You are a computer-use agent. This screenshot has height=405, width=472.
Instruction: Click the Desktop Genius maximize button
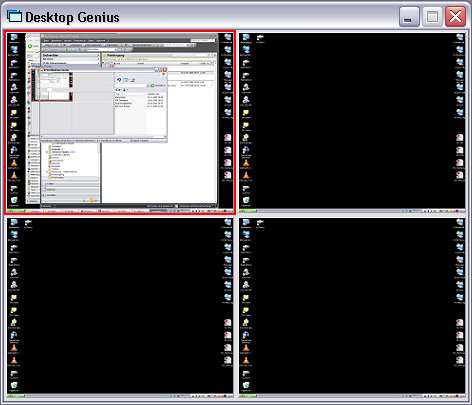tap(432, 17)
